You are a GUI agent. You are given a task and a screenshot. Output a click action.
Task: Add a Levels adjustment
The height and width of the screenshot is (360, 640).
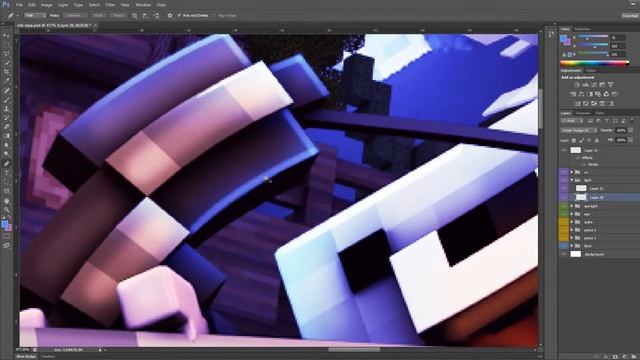[x=585, y=84]
